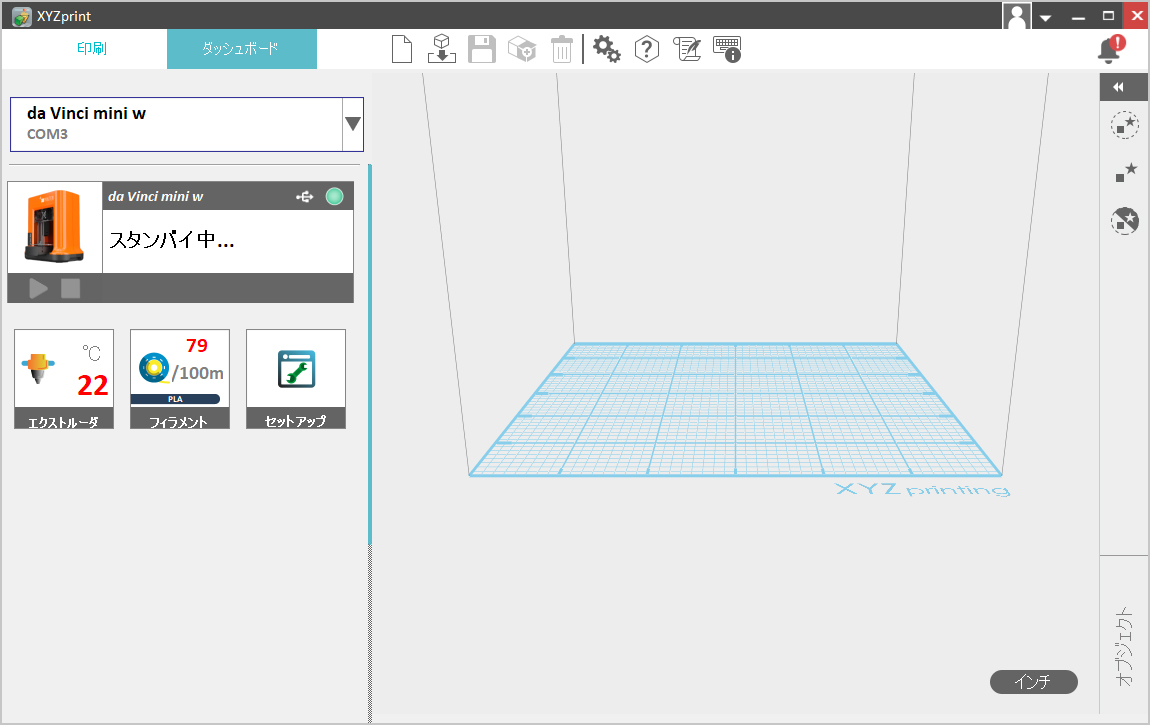Click the import 3D model icon

(442, 49)
